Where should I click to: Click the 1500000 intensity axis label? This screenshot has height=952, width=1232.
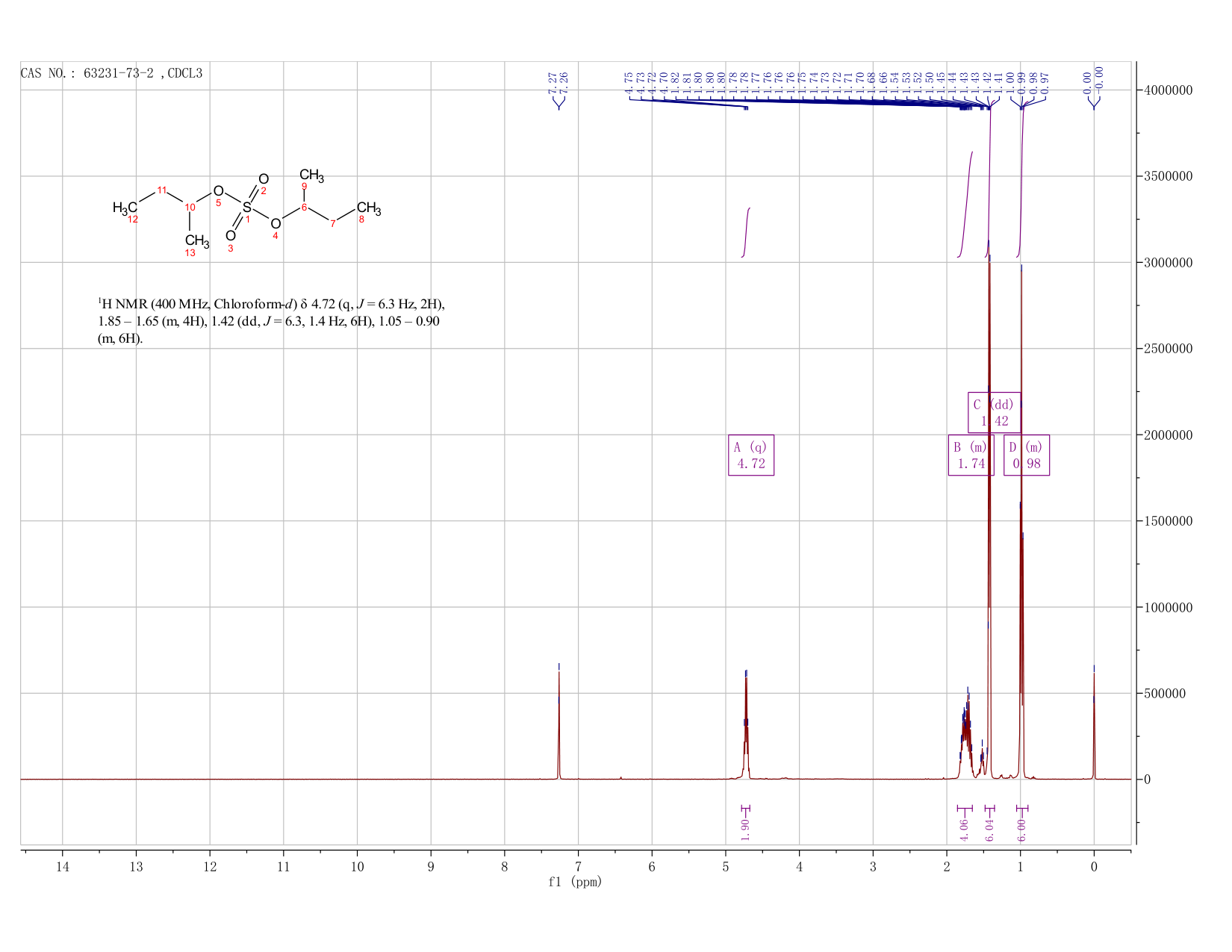(x=1168, y=521)
